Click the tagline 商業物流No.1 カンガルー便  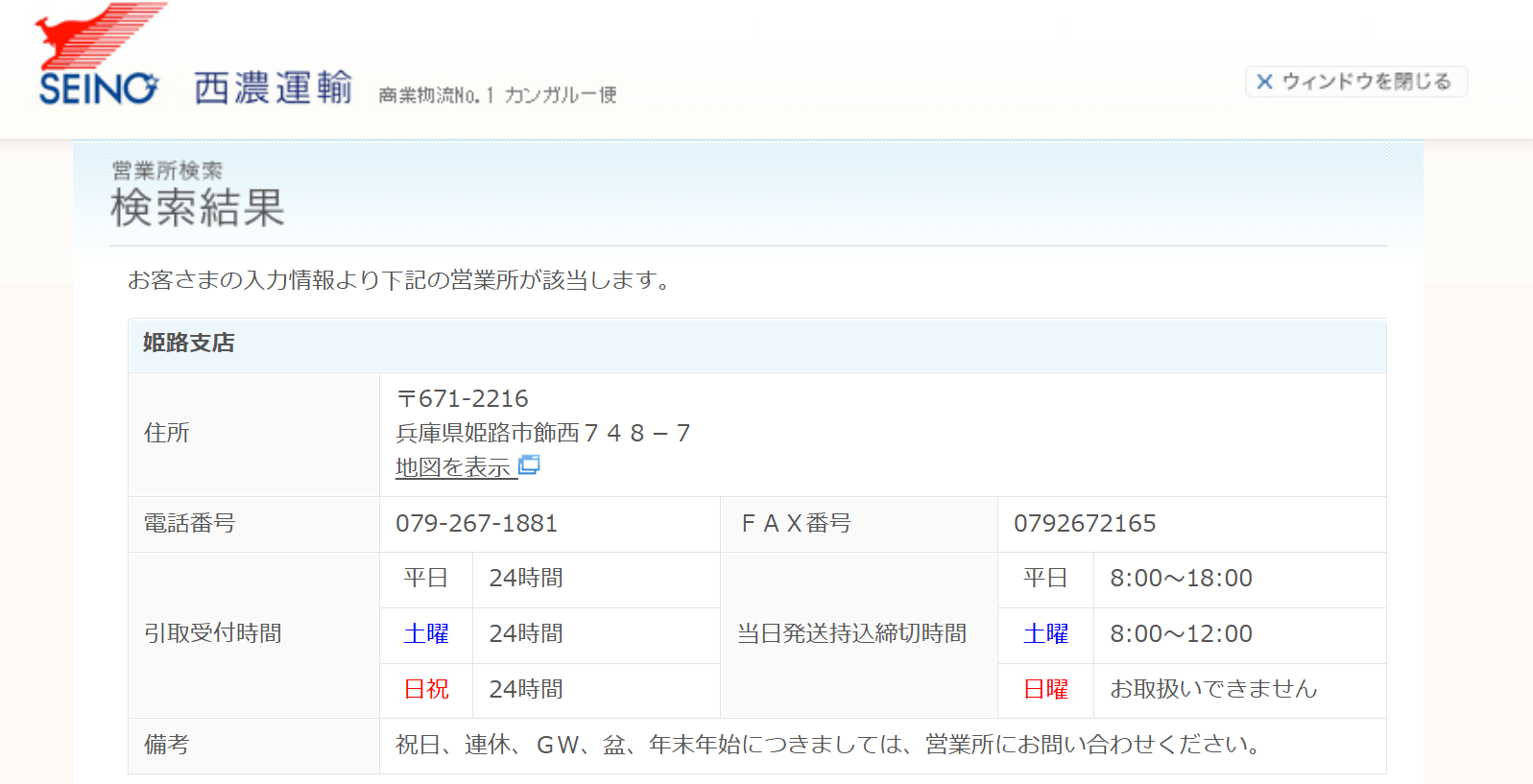pos(497,95)
